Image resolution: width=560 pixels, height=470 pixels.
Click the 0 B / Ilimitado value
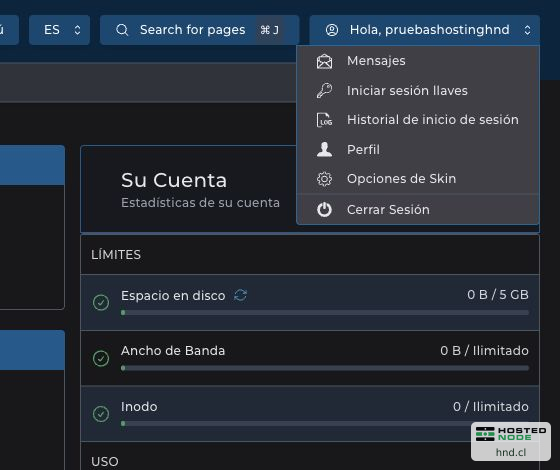[x=484, y=351]
